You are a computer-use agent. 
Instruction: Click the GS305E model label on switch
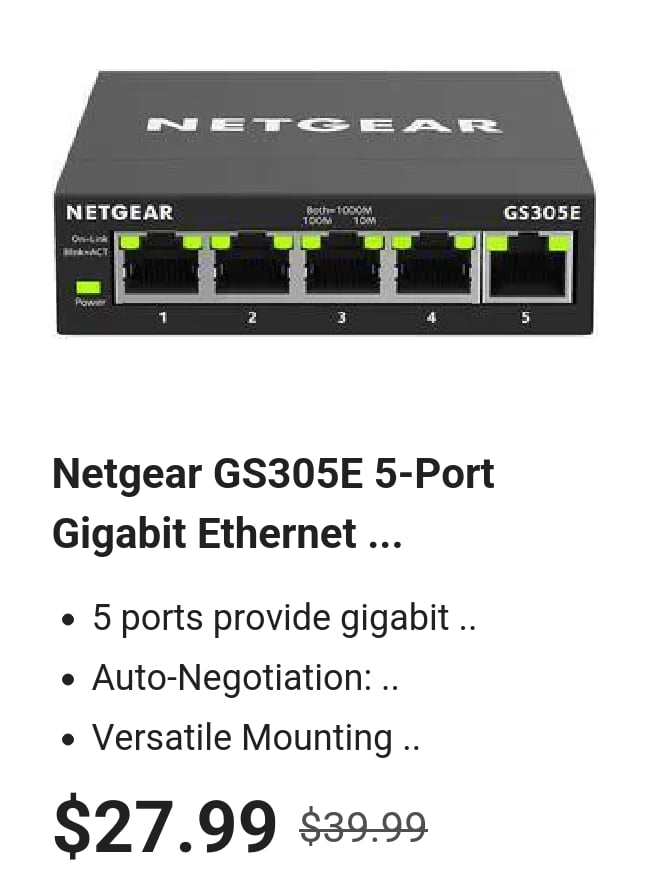click(x=541, y=213)
